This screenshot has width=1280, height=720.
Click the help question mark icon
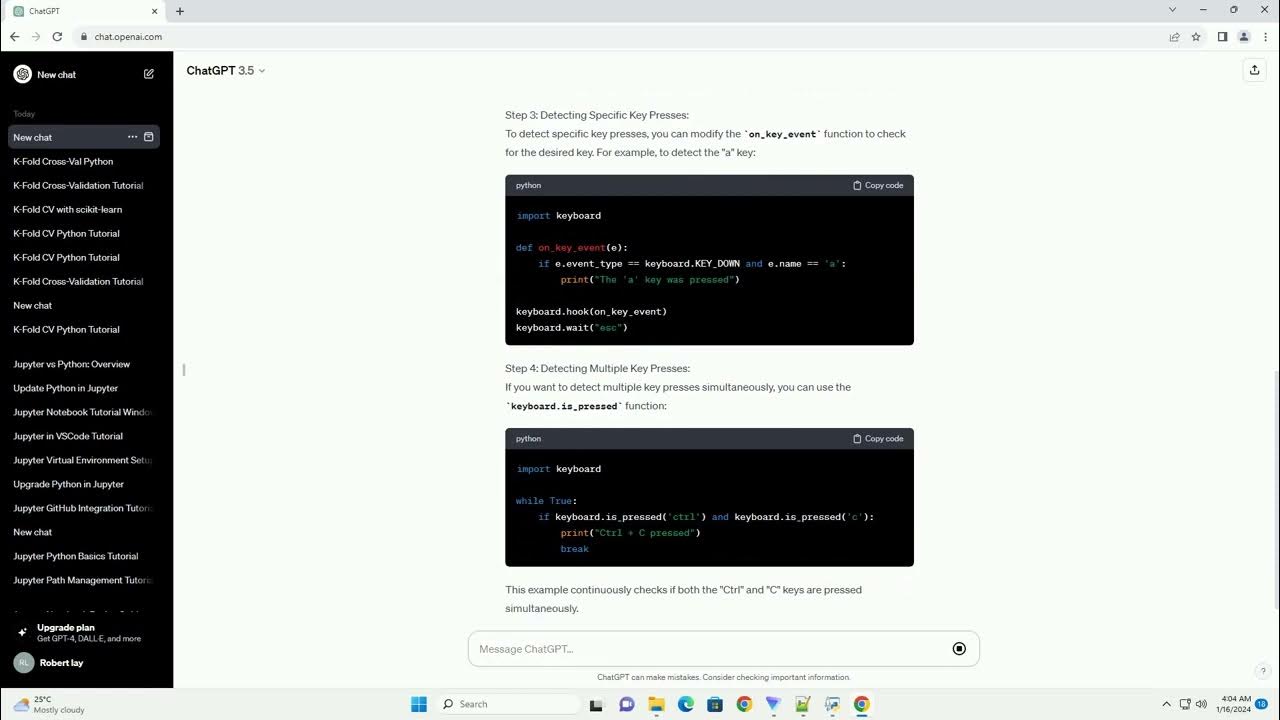[x=1263, y=671]
